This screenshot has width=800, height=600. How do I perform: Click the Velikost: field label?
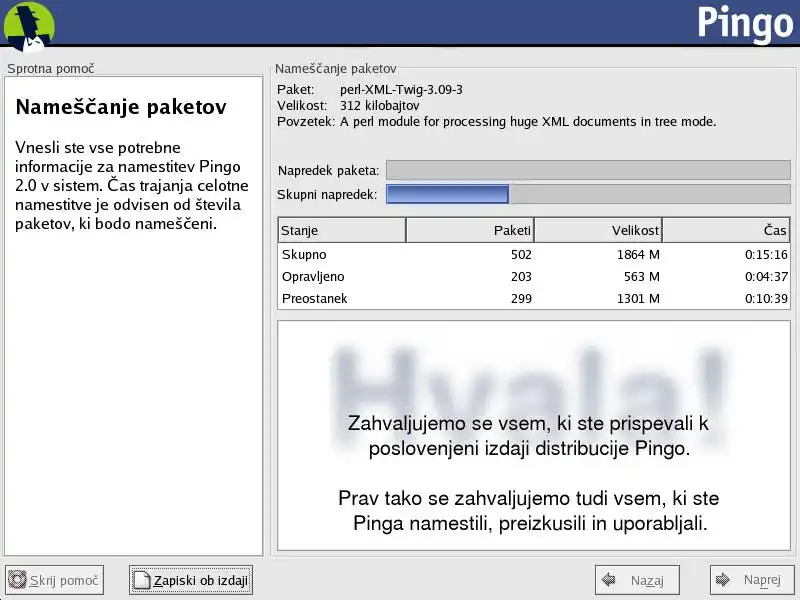tap(302, 106)
